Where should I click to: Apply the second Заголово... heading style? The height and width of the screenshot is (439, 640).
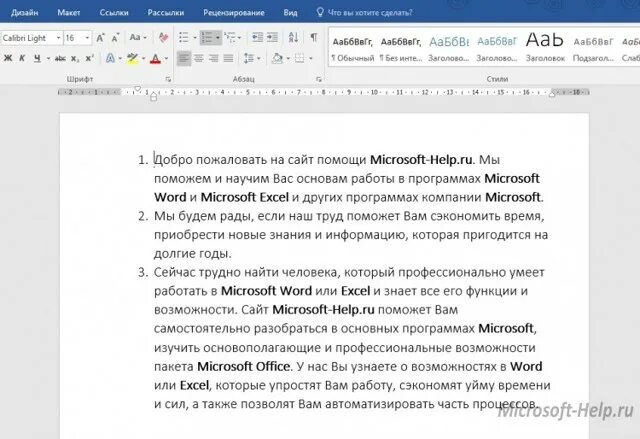tap(497, 49)
